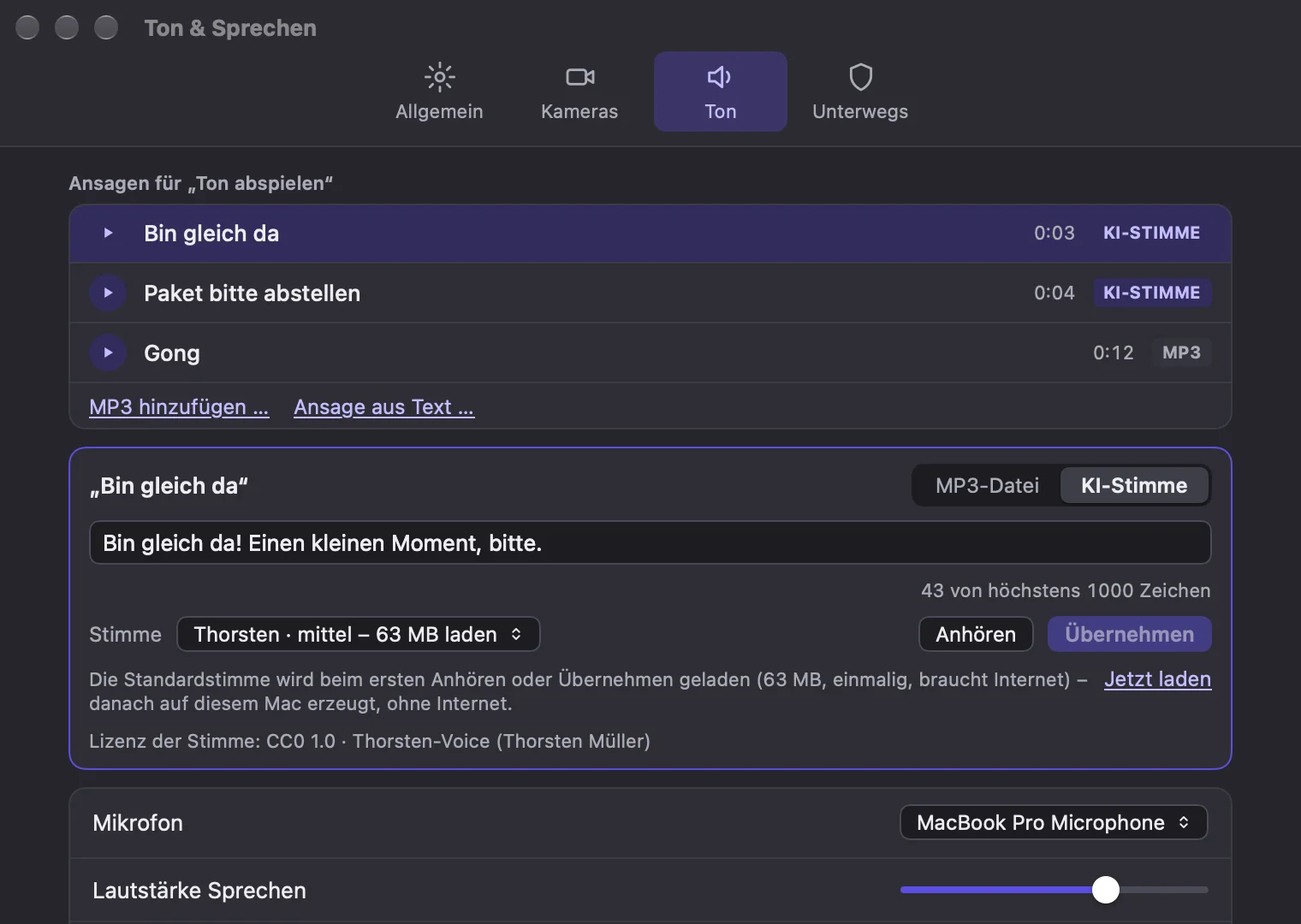The height and width of the screenshot is (924, 1301).
Task: Click "43 von höchstens 1000 Zeichen" counter
Action: (x=1066, y=590)
